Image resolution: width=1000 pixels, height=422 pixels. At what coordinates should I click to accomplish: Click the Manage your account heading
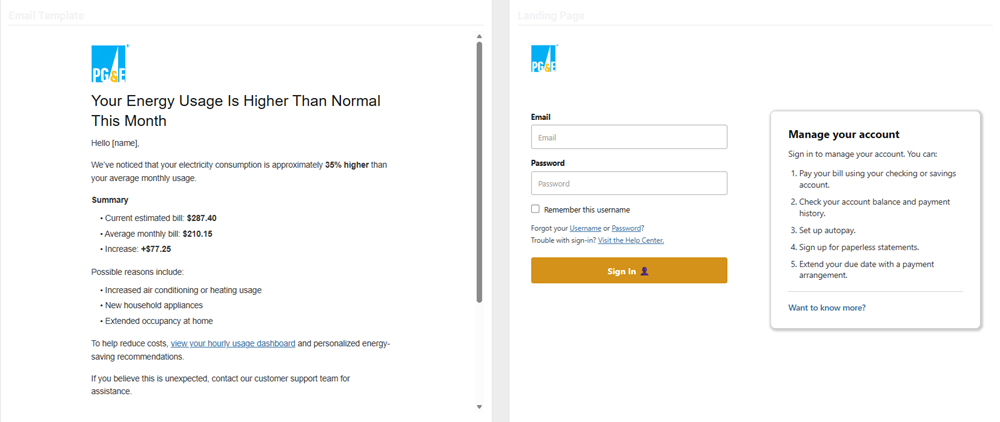point(844,135)
